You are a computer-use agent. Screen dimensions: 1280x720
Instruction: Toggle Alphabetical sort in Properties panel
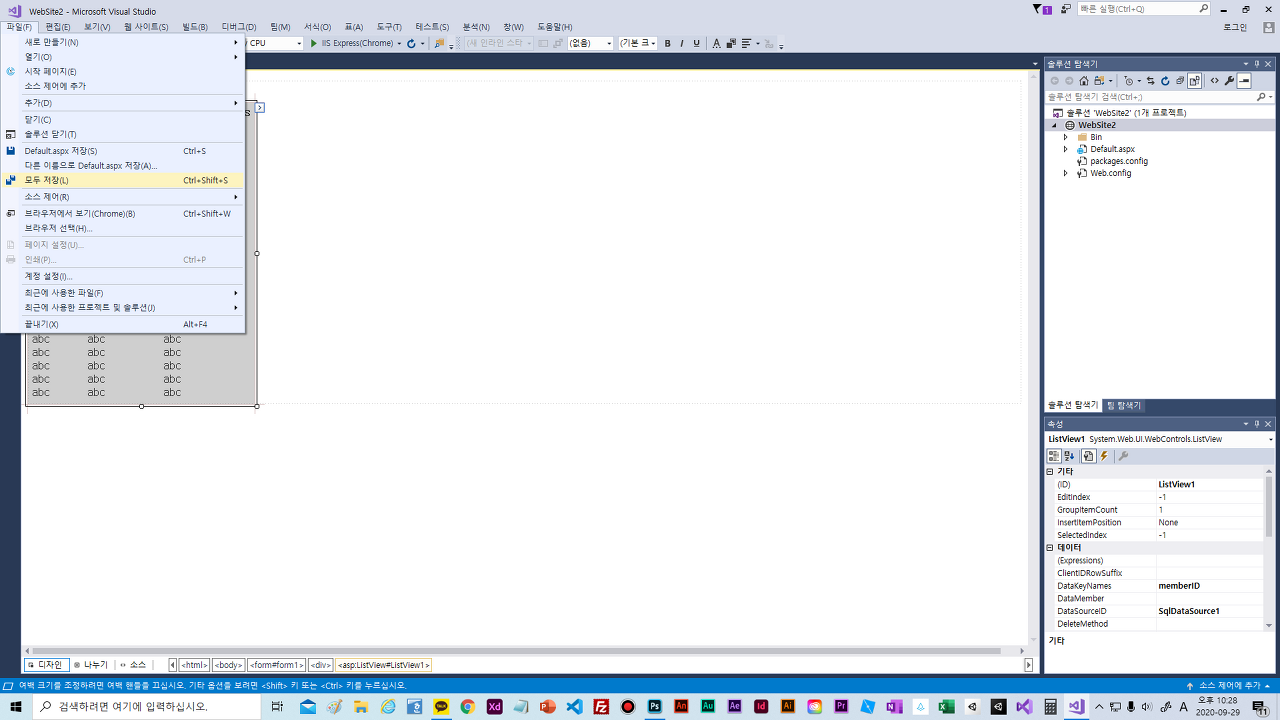tap(1069, 456)
